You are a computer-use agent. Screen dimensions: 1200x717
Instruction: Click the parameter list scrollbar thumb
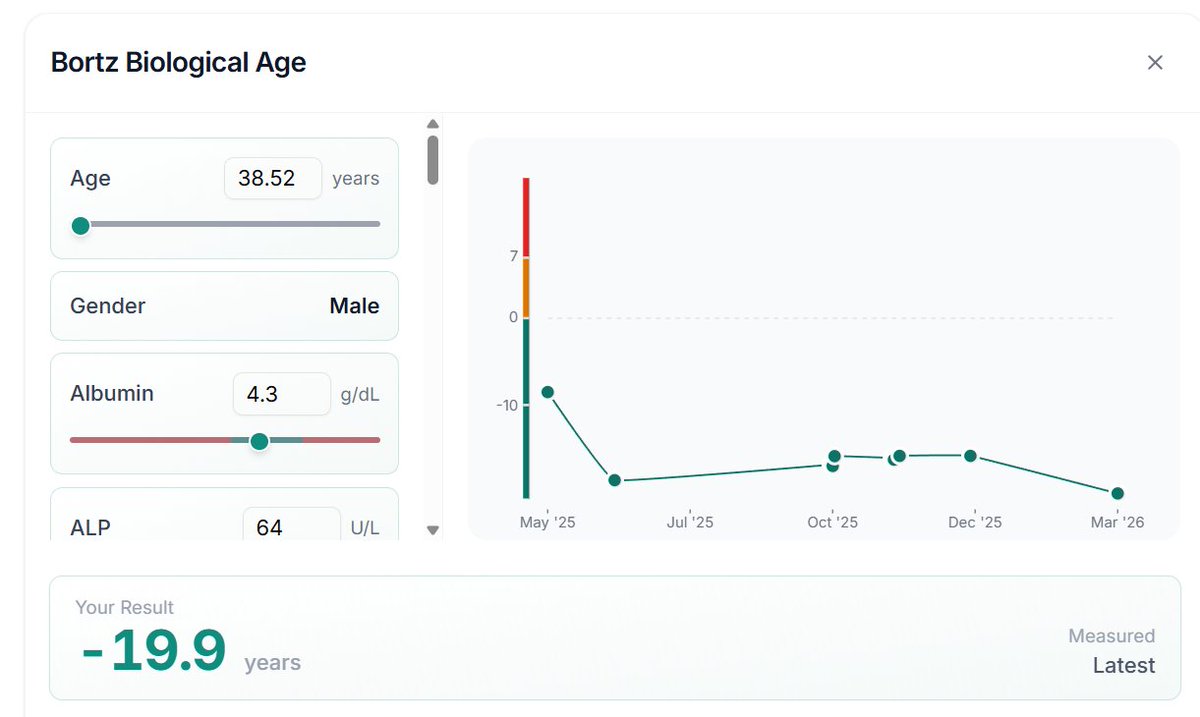point(433,160)
